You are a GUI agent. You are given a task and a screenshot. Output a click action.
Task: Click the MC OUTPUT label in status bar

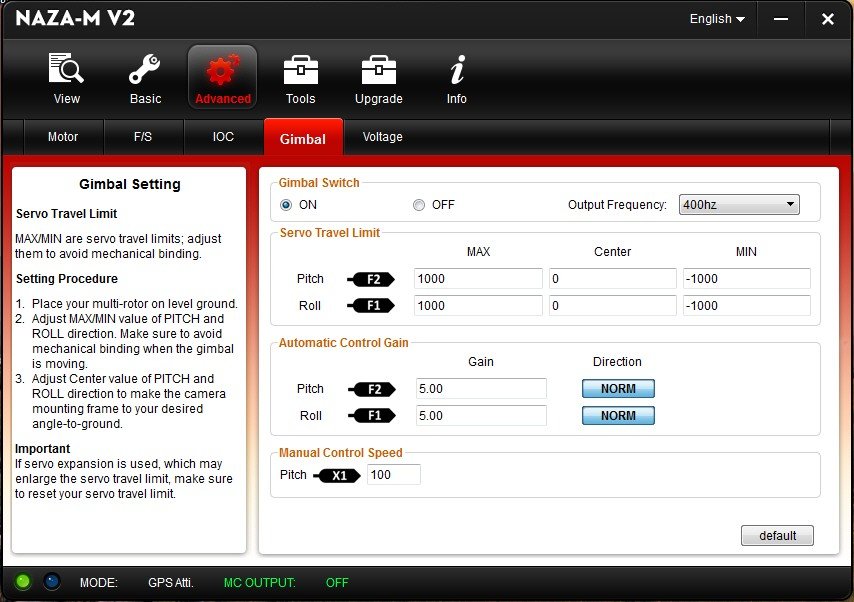(x=259, y=582)
